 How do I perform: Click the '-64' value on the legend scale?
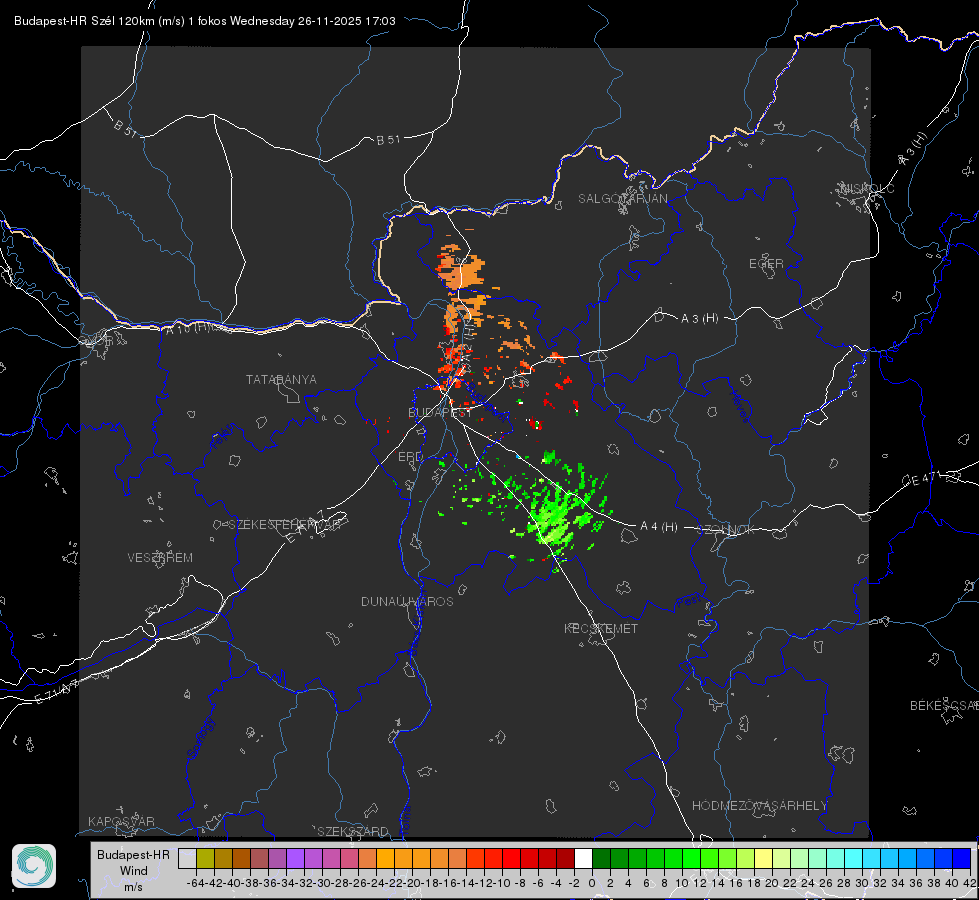tap(195, 883)
